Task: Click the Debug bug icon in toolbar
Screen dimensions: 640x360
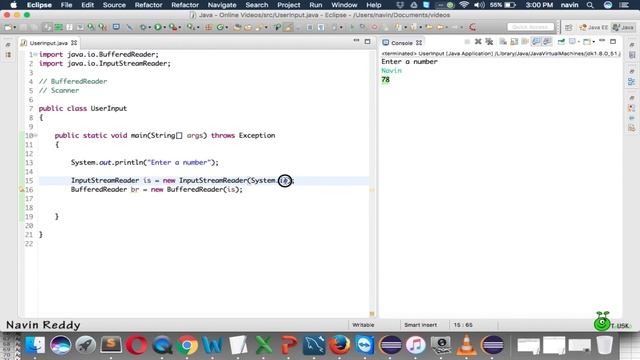Action: pyautogui.click(x=143, y=27)
